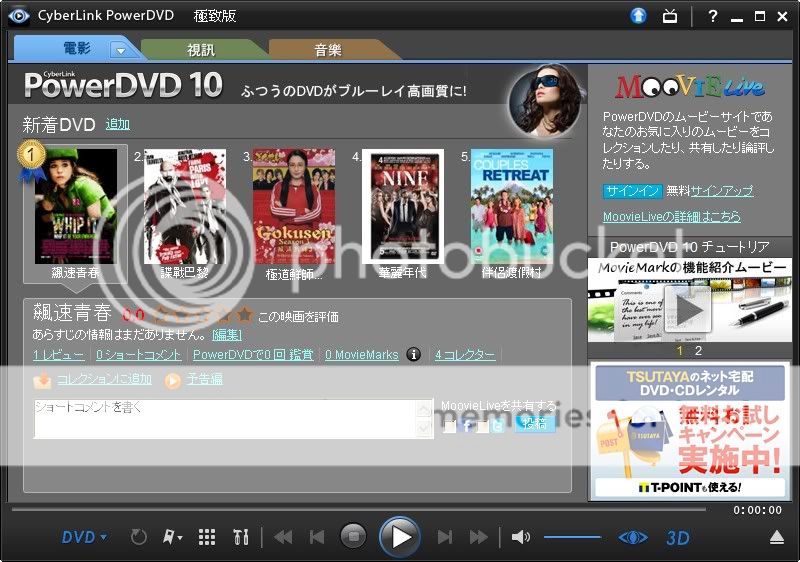800x562 pixels.
Task: Select the Whip It DVD cover
Action: pyautogui.click(x=76, y=206)
